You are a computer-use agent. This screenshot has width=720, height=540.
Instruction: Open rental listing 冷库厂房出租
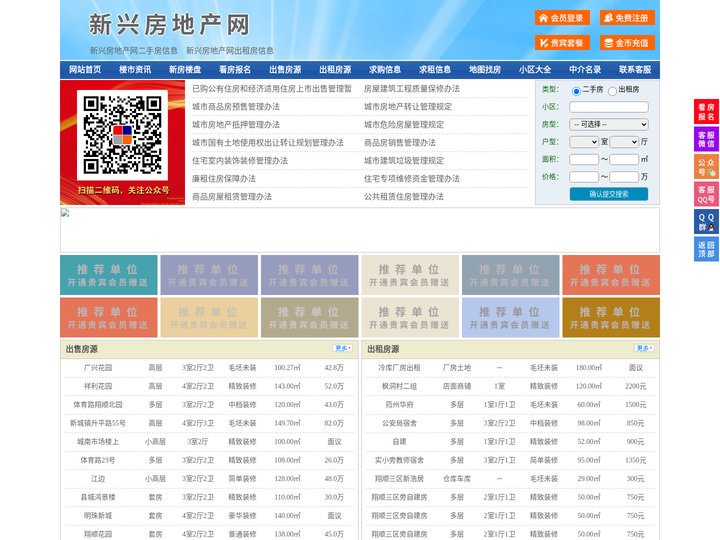click(x=399, y=368)
